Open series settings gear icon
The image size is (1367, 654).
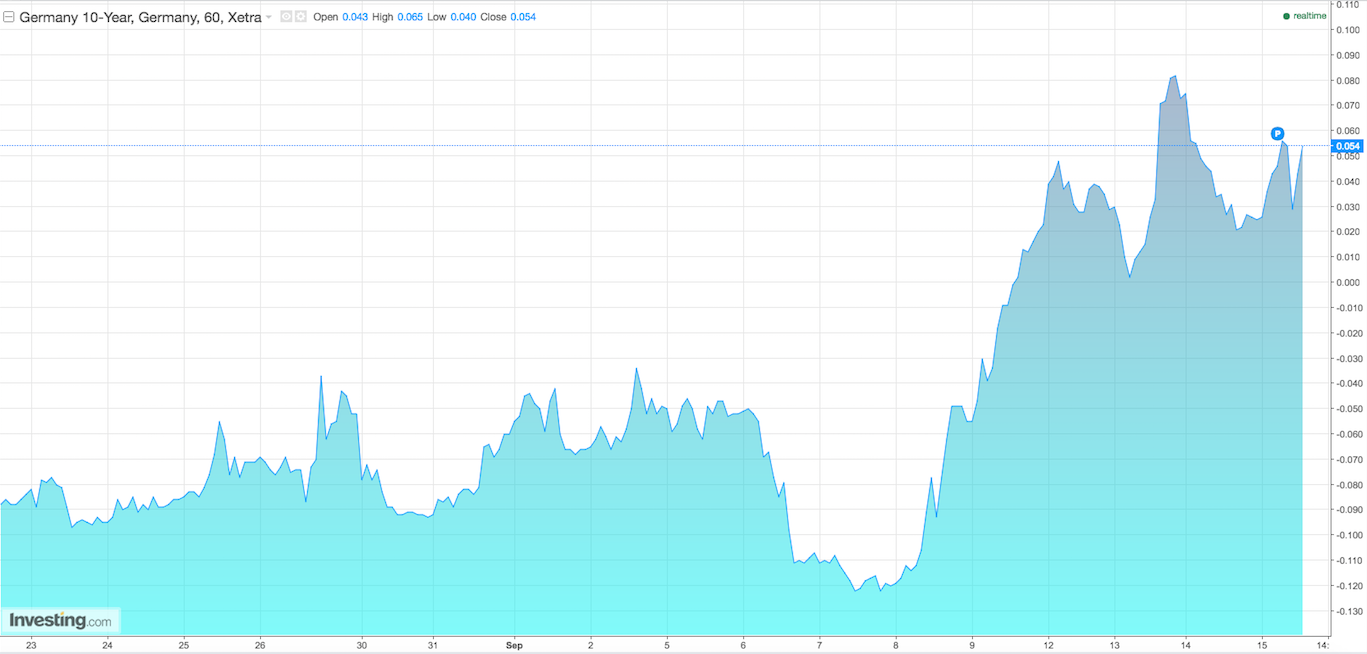pyautogui.click(x=300, y=17)
